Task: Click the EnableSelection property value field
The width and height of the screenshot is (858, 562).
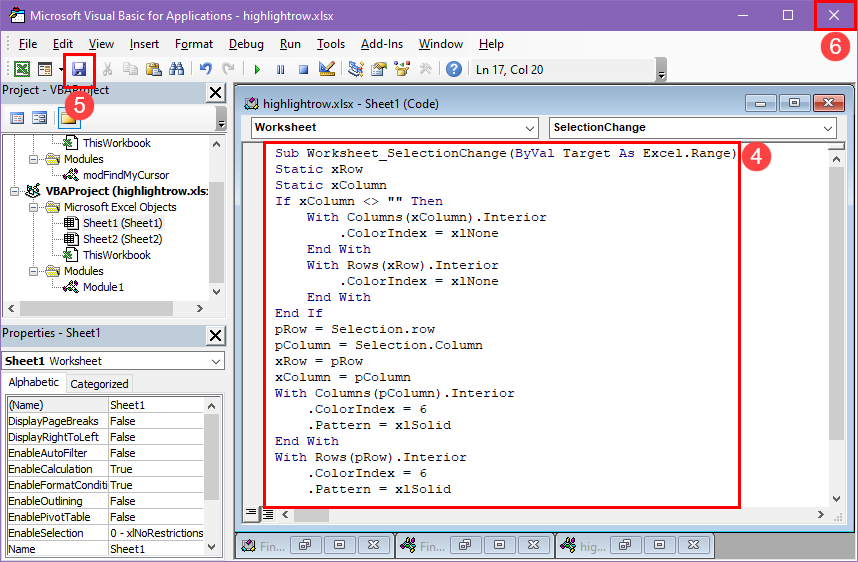Action: (x=156, y=533)
